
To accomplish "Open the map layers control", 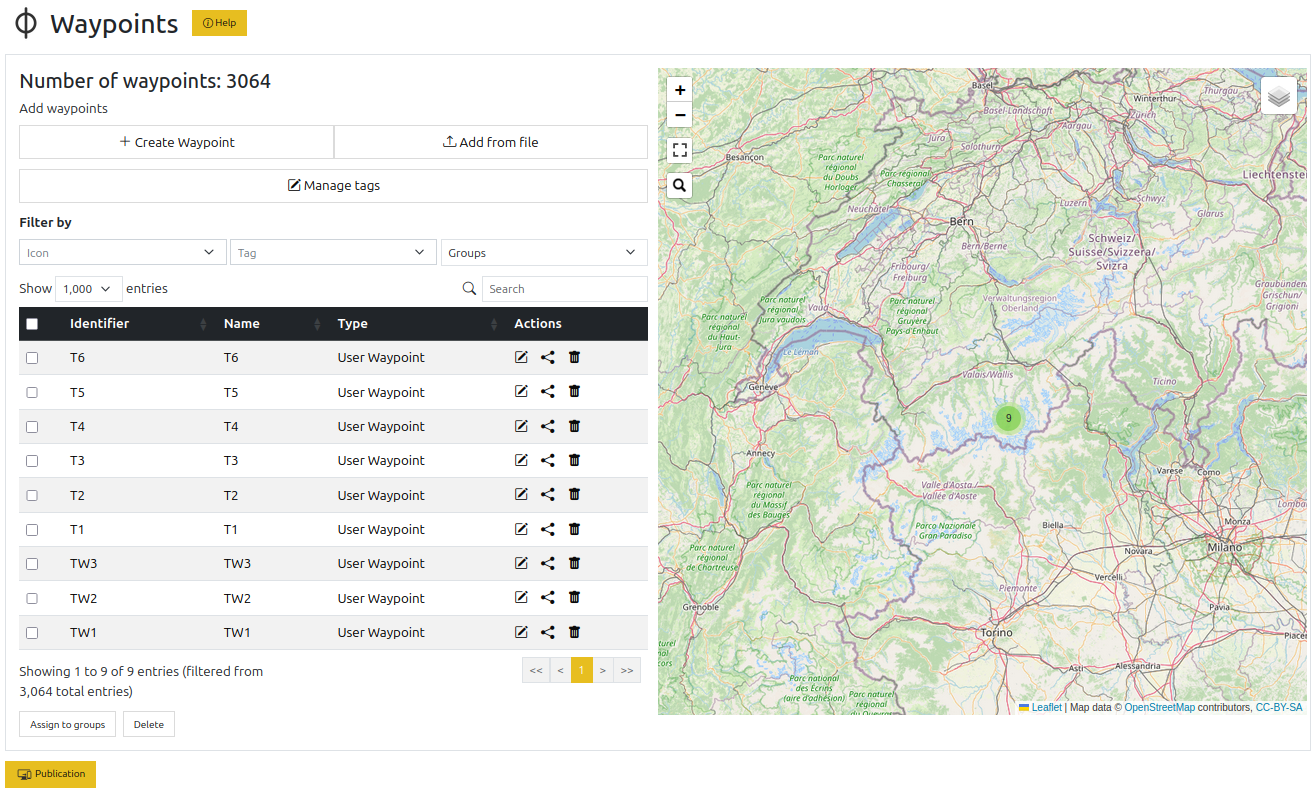I will coord(1279,96).
